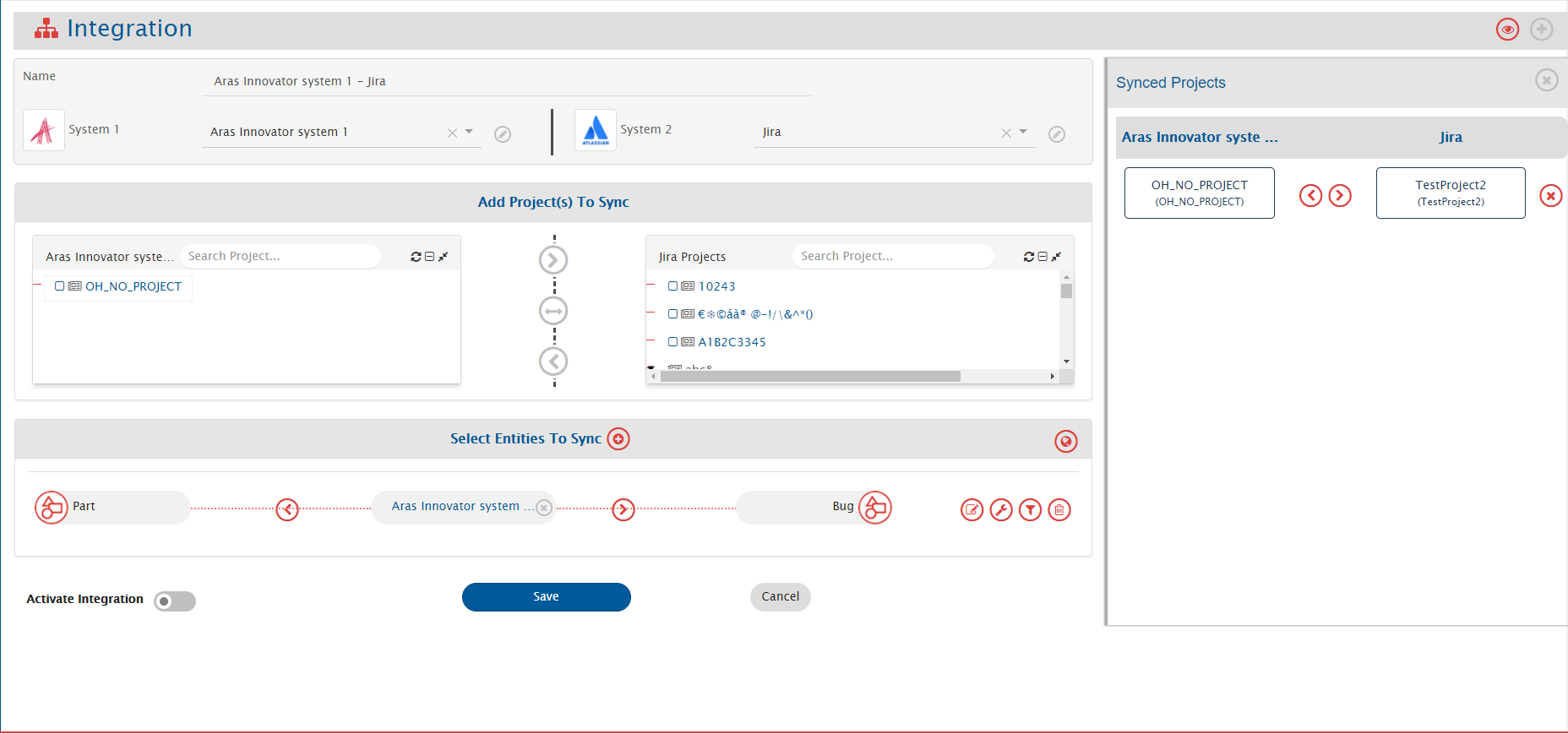Select the A1B2C3345 project tree item
The height and width of the screenshot is (734, 1568).
(732, 342)
